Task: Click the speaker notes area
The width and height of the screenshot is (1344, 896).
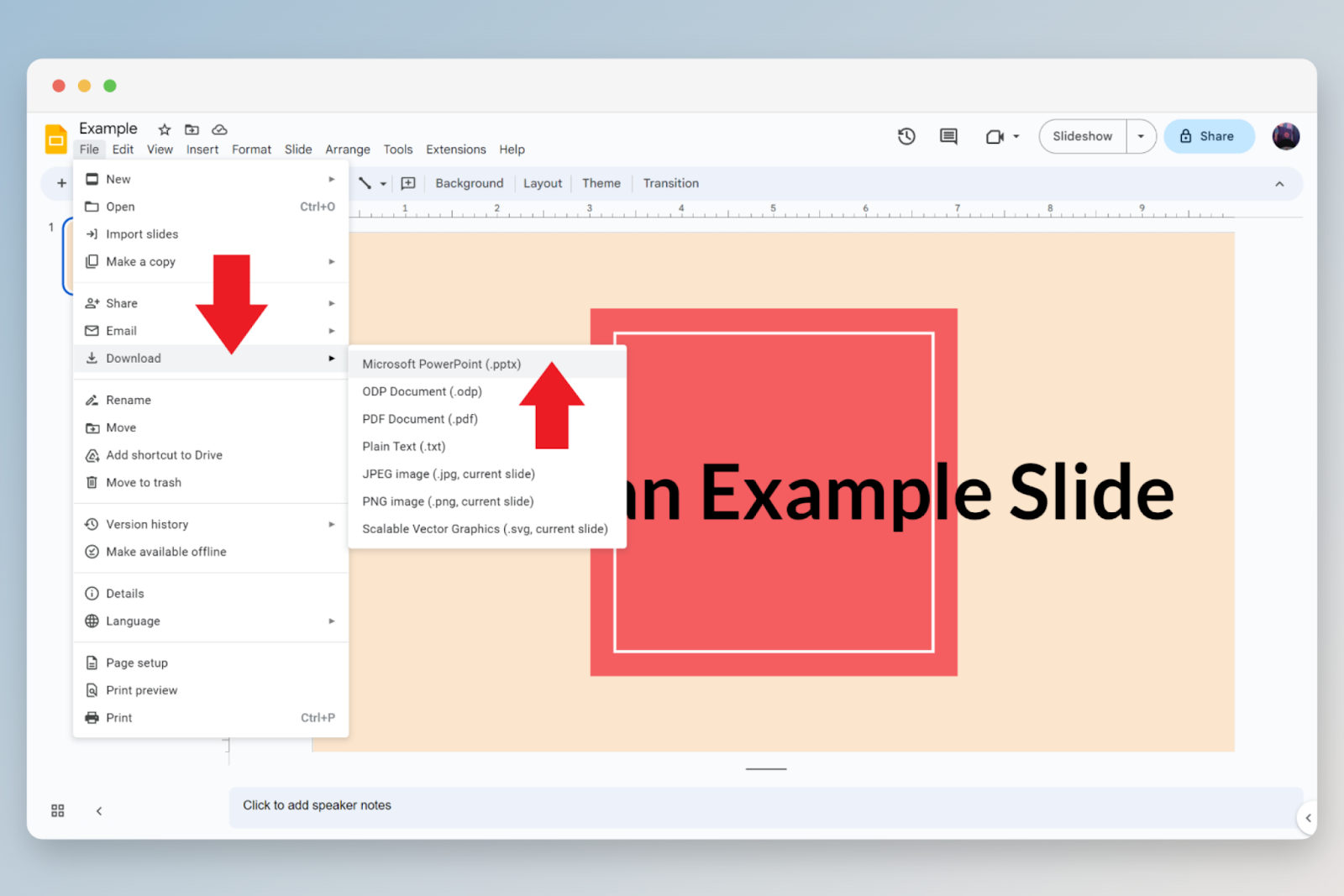Action: (317, 805)
